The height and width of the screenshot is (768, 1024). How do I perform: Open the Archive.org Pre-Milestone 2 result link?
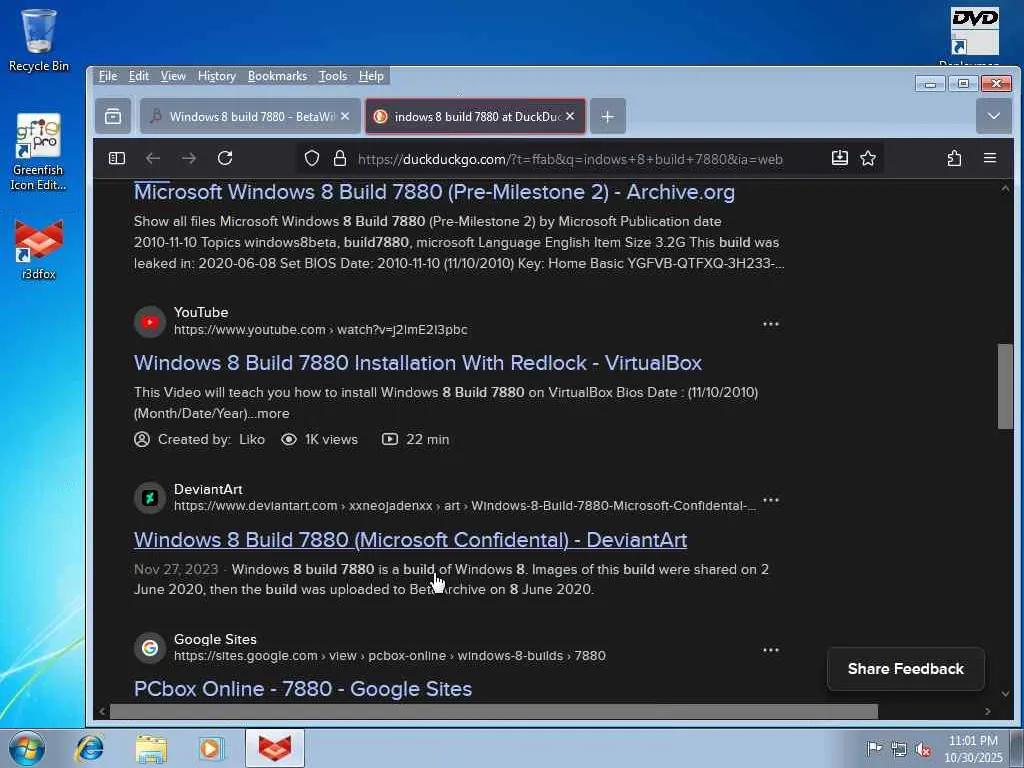[434, 192]
